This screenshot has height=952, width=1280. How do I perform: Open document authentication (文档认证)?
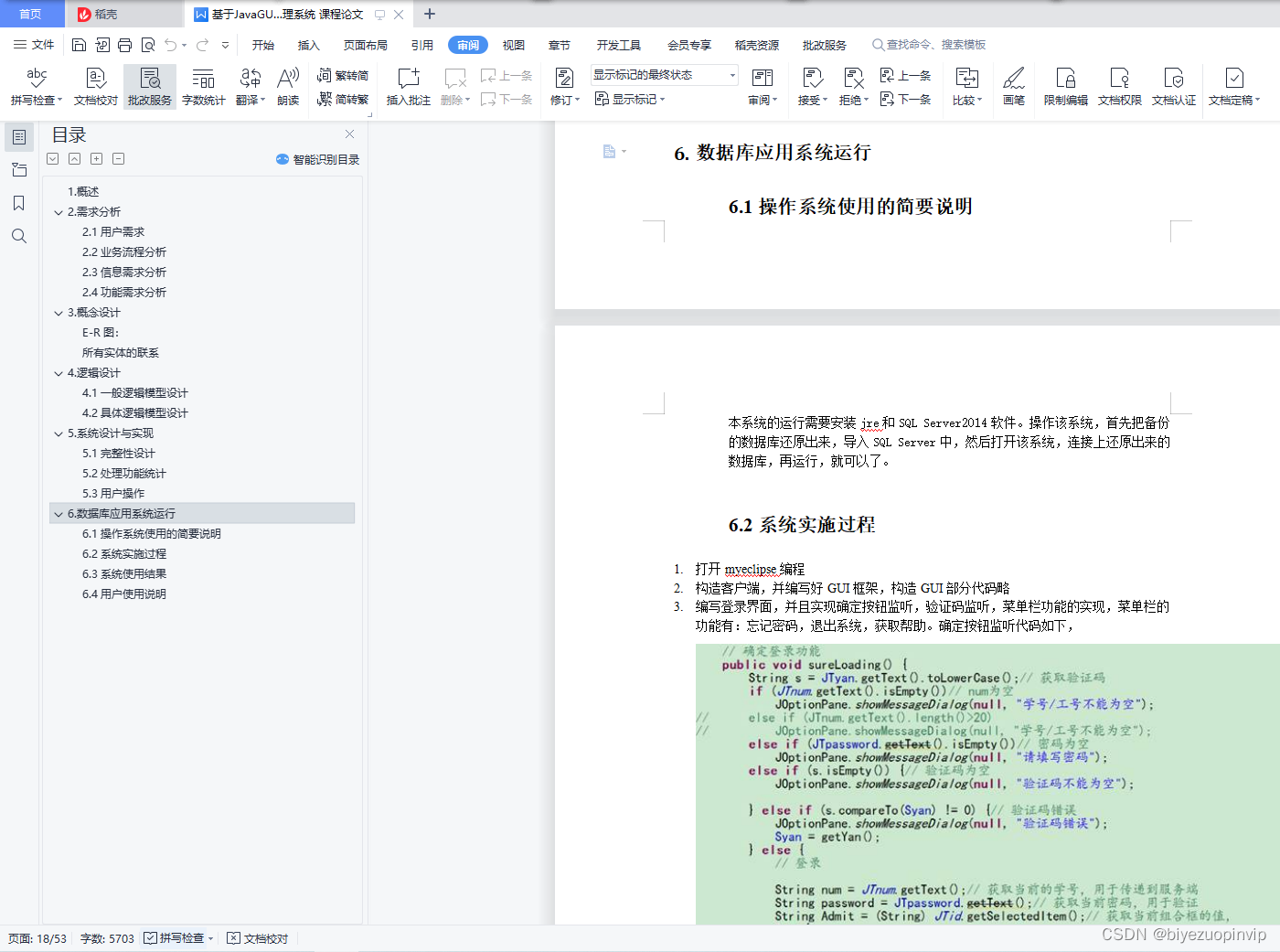(1174, 87)
